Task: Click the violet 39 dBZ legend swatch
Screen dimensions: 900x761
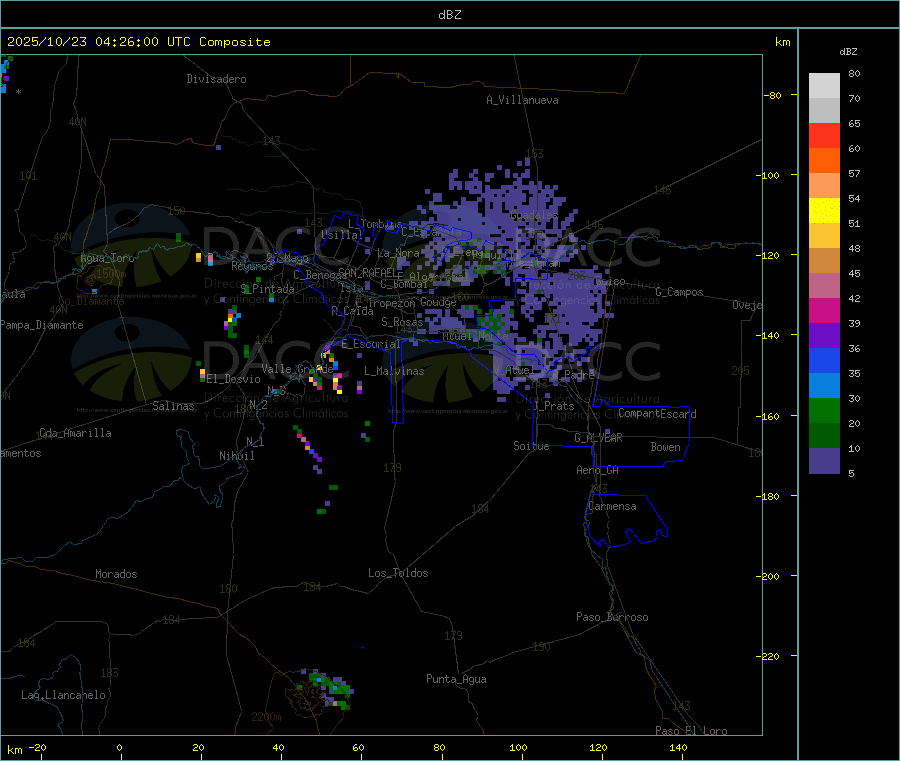Action: [824, 336]
